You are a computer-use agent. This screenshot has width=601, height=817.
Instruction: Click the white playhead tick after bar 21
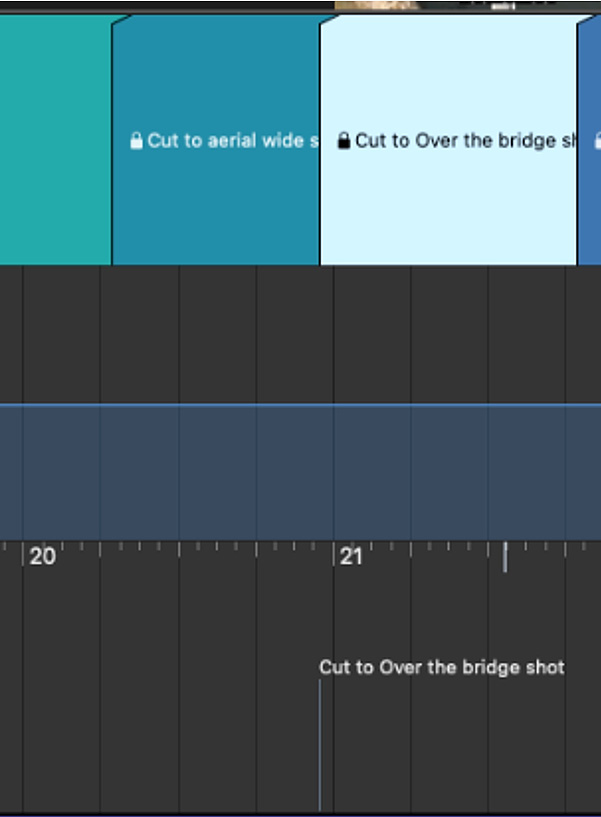[x=505, y=557]
